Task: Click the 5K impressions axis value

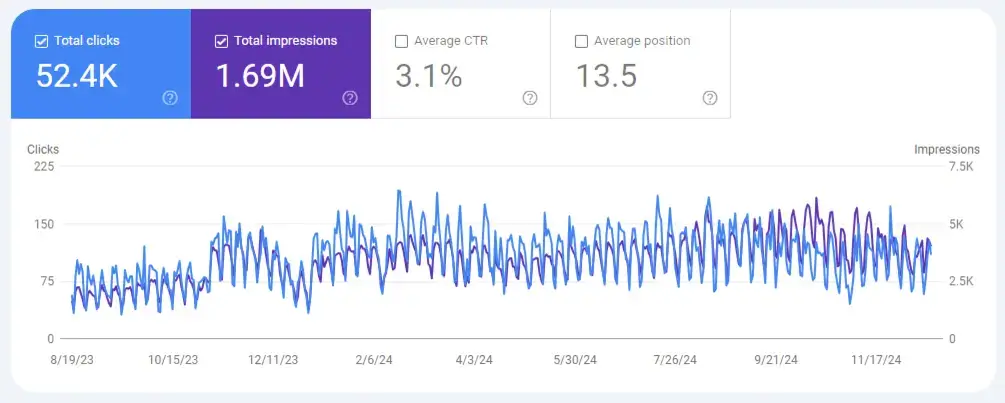Action: pos(956,224)
